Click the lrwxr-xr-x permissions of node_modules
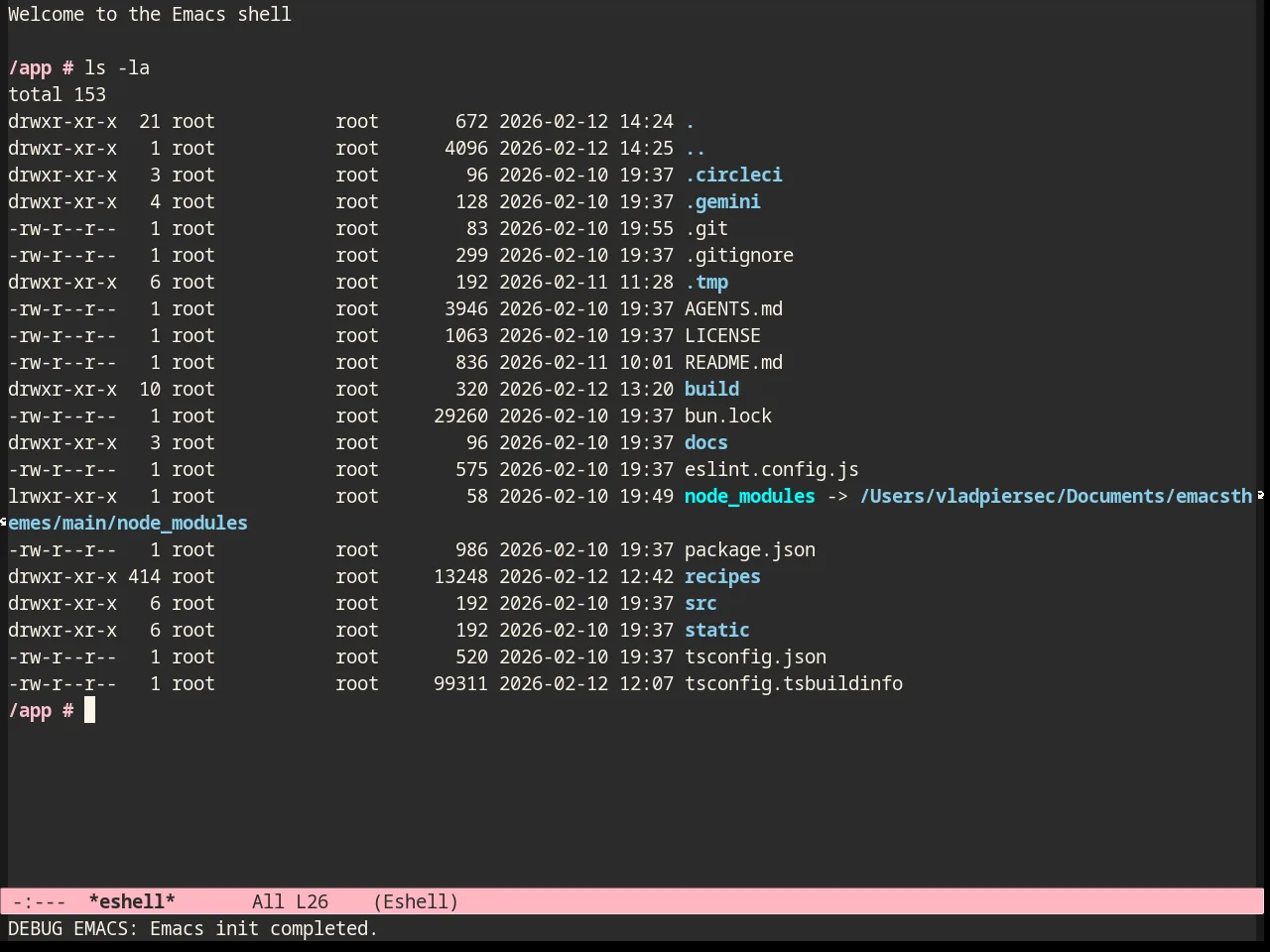 (x=63, y=496)
